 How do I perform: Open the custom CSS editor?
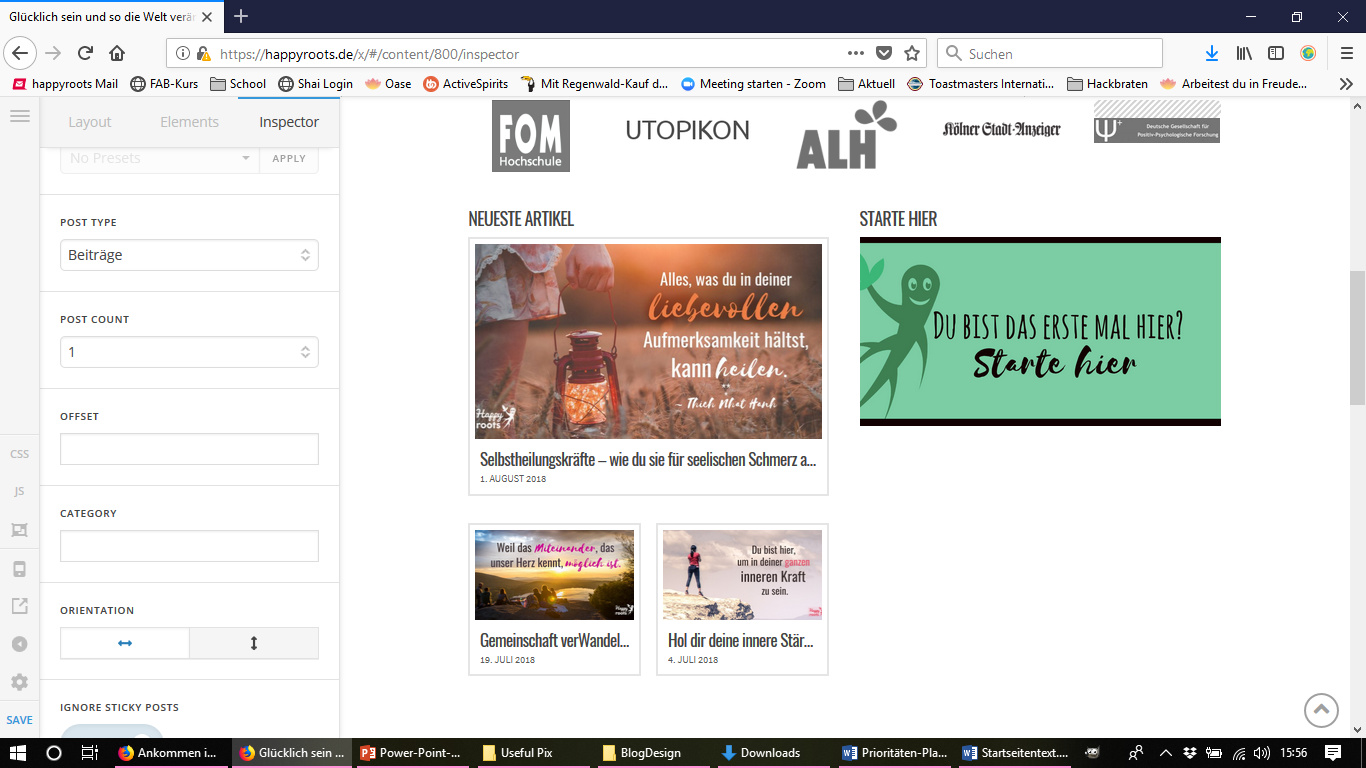tap(20, 454)
